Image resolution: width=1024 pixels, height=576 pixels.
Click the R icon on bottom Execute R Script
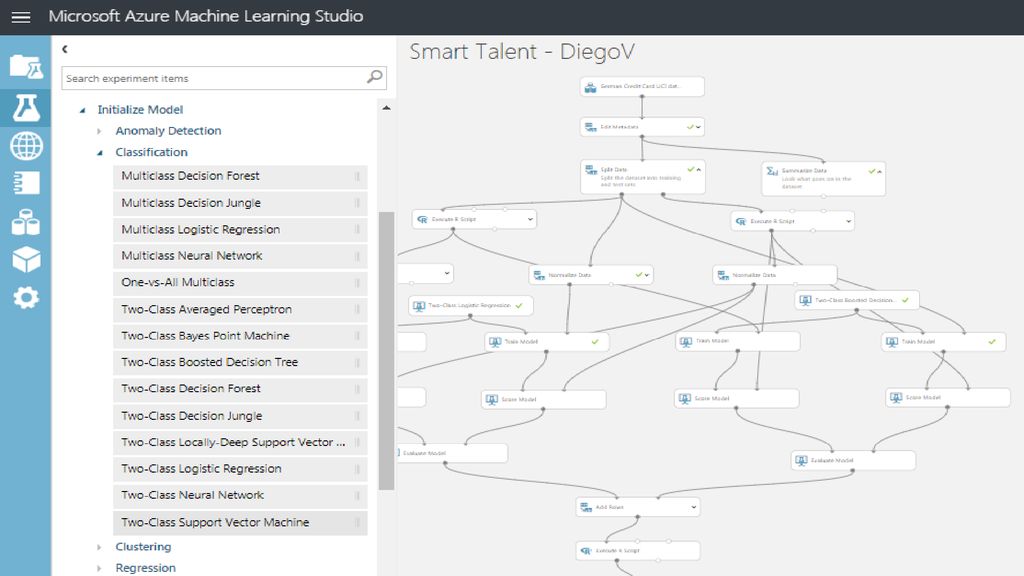[586, 551]
